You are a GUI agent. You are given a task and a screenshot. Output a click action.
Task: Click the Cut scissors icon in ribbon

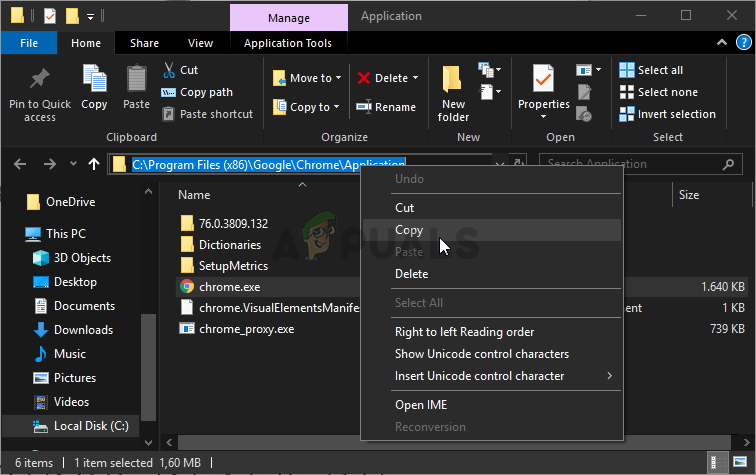pos(169,70)
